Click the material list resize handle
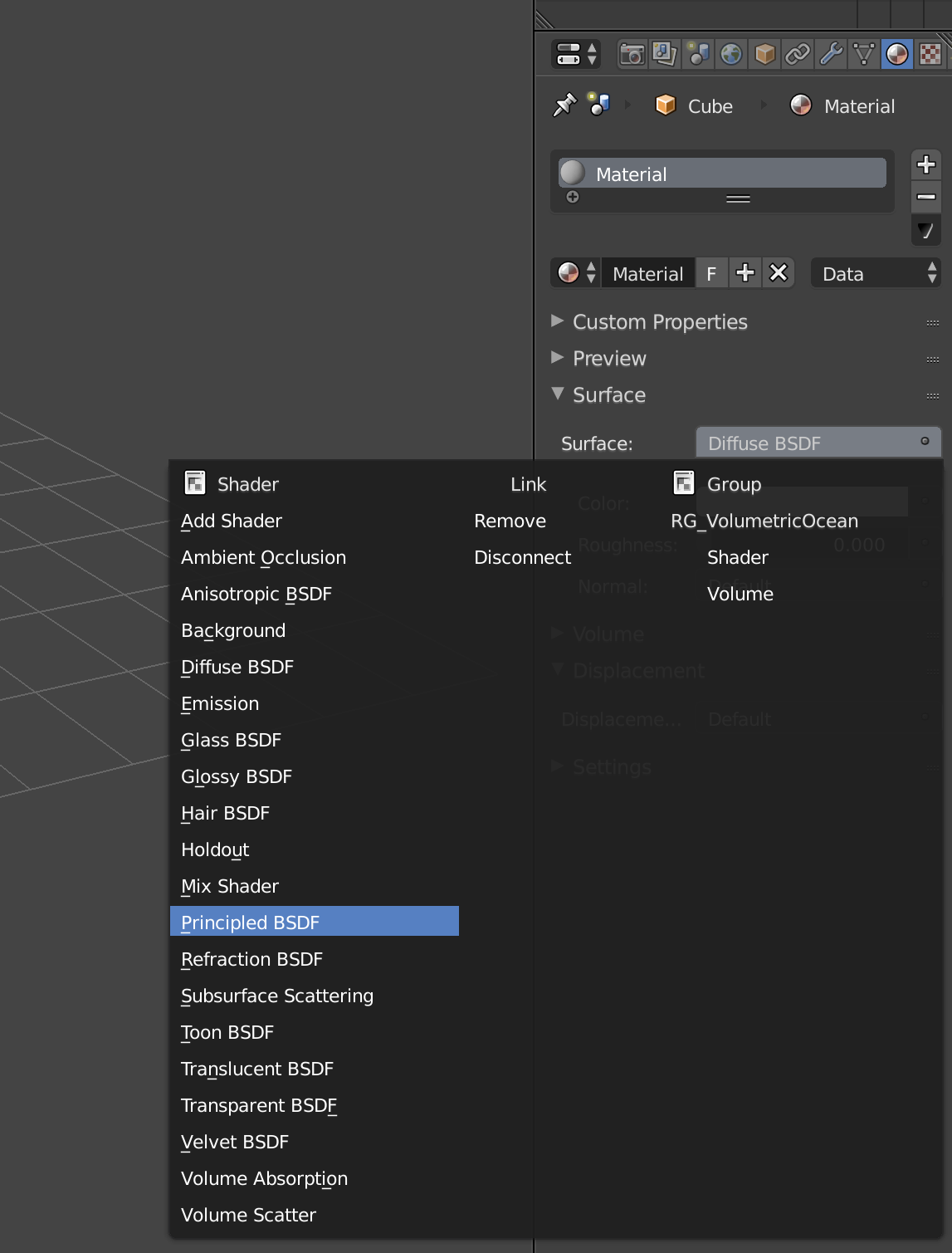This screenshot has width=952, height=1253. 738,198
